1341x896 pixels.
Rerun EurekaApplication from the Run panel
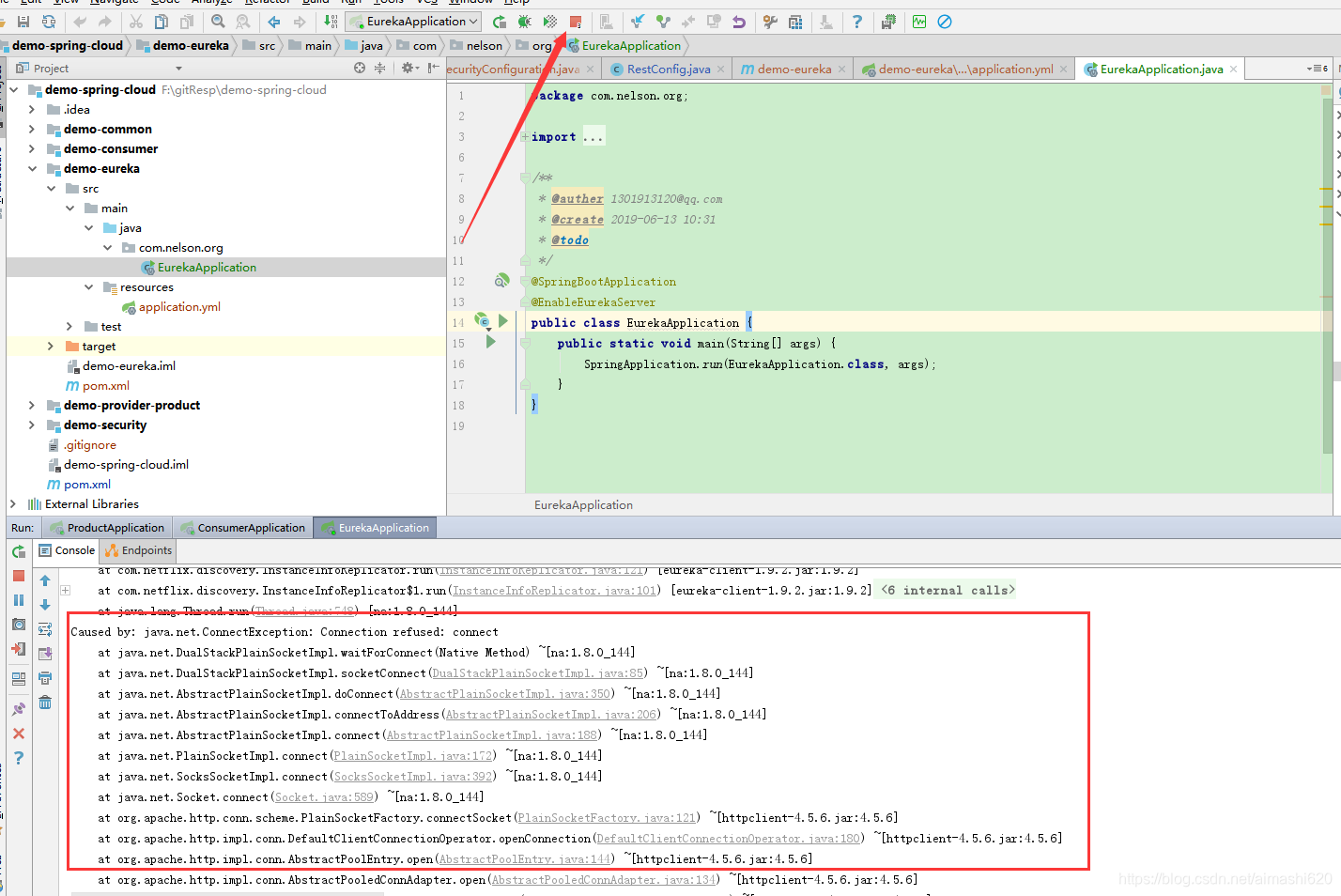pyautogui.click(x=19, y=551)
